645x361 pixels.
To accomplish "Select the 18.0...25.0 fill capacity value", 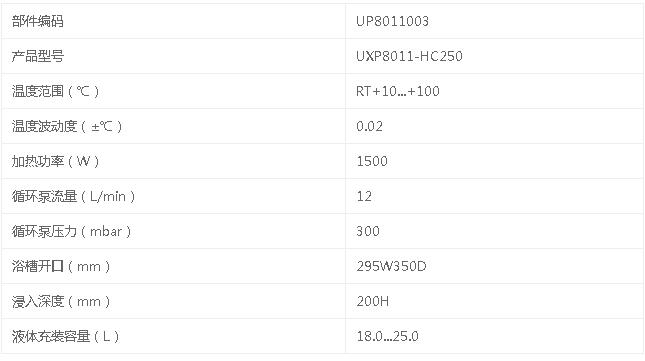I will (387, 336).
